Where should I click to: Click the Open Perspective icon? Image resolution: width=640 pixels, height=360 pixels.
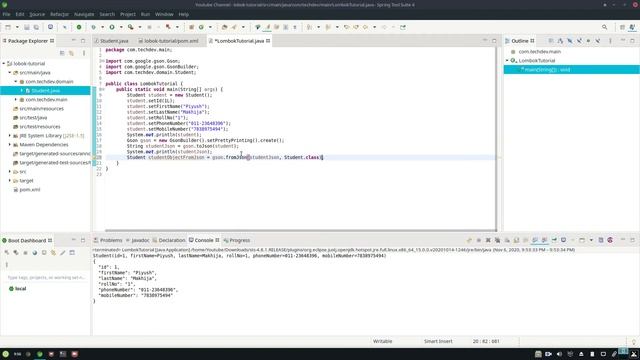click(x=622, y=27)
